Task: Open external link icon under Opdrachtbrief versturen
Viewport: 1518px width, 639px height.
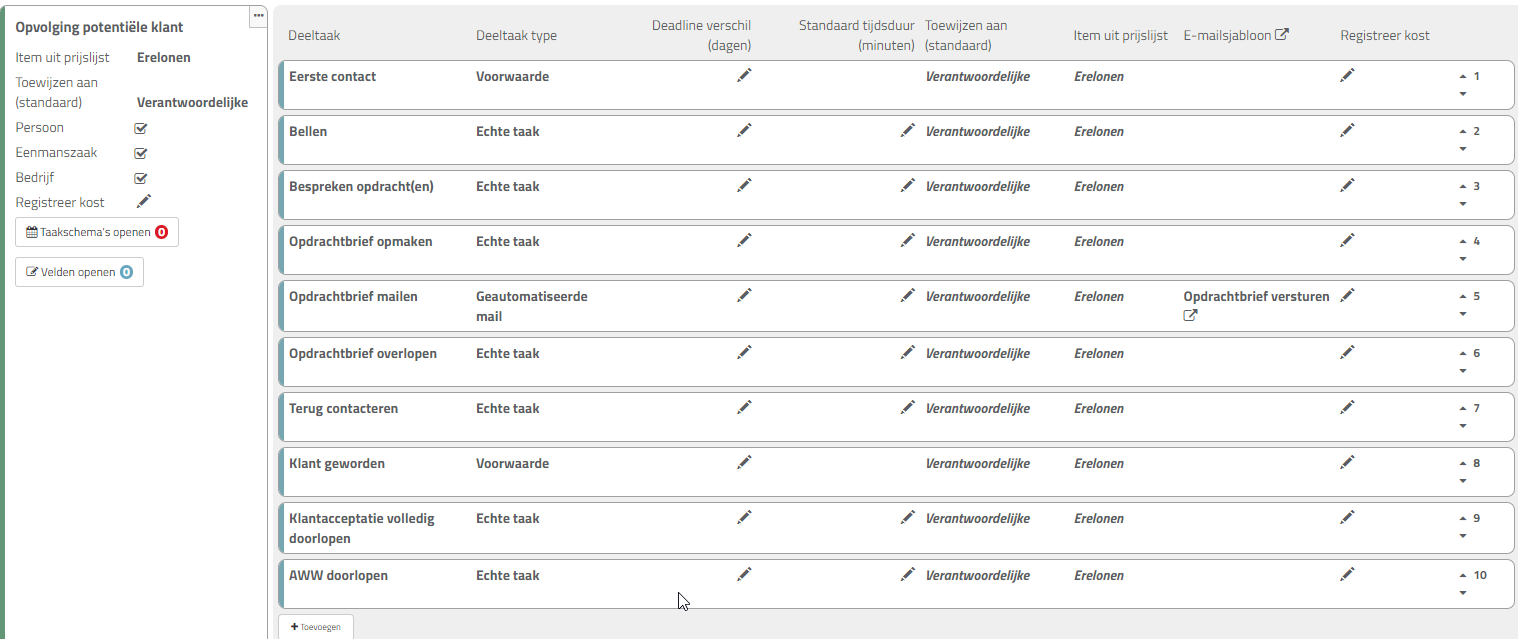Action: (1190, 316)
